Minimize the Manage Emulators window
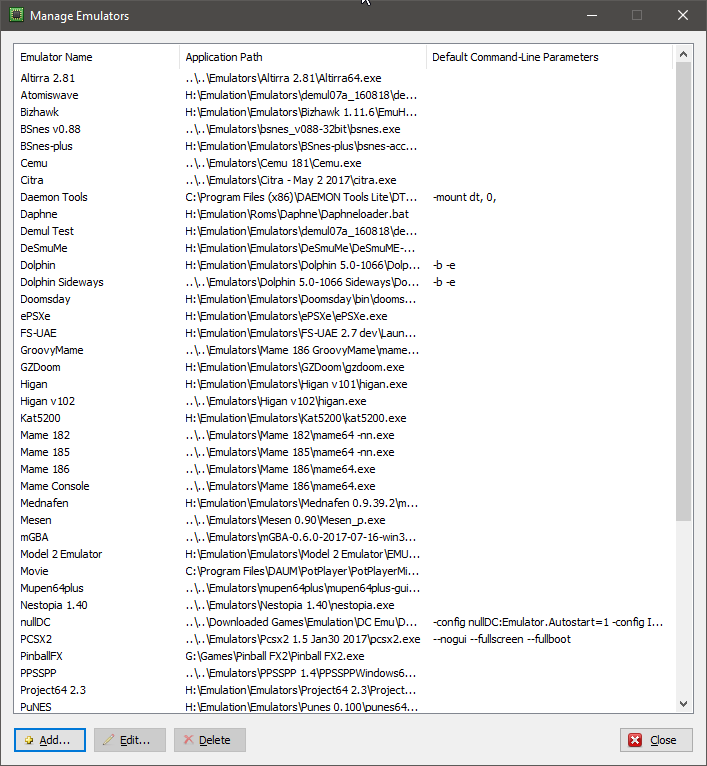Screen dimensions: 707x766 pyautogui.click(x=592, y=15)
